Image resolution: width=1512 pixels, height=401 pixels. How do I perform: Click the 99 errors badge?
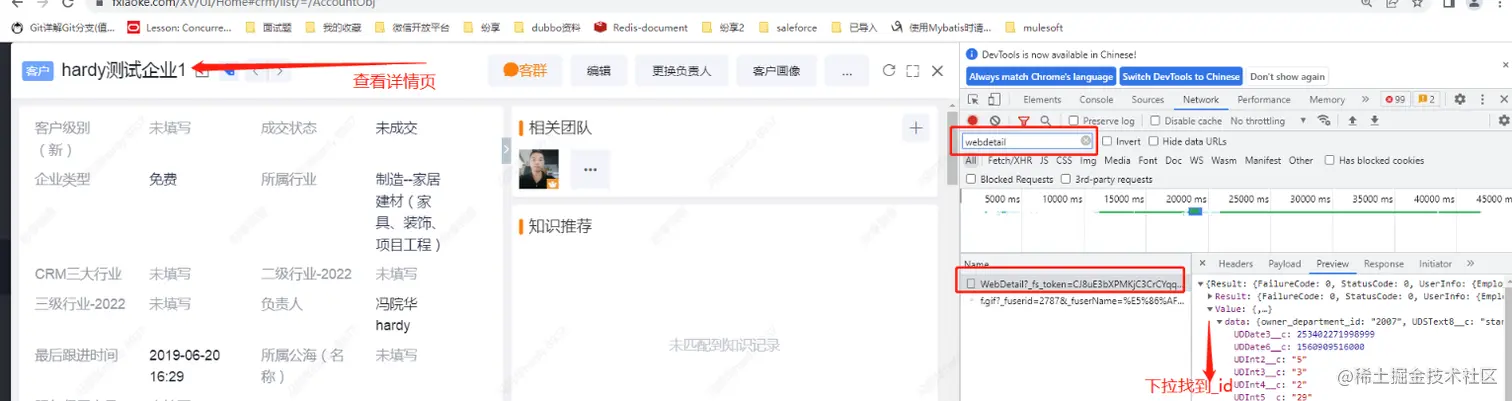click(1394, 99)
